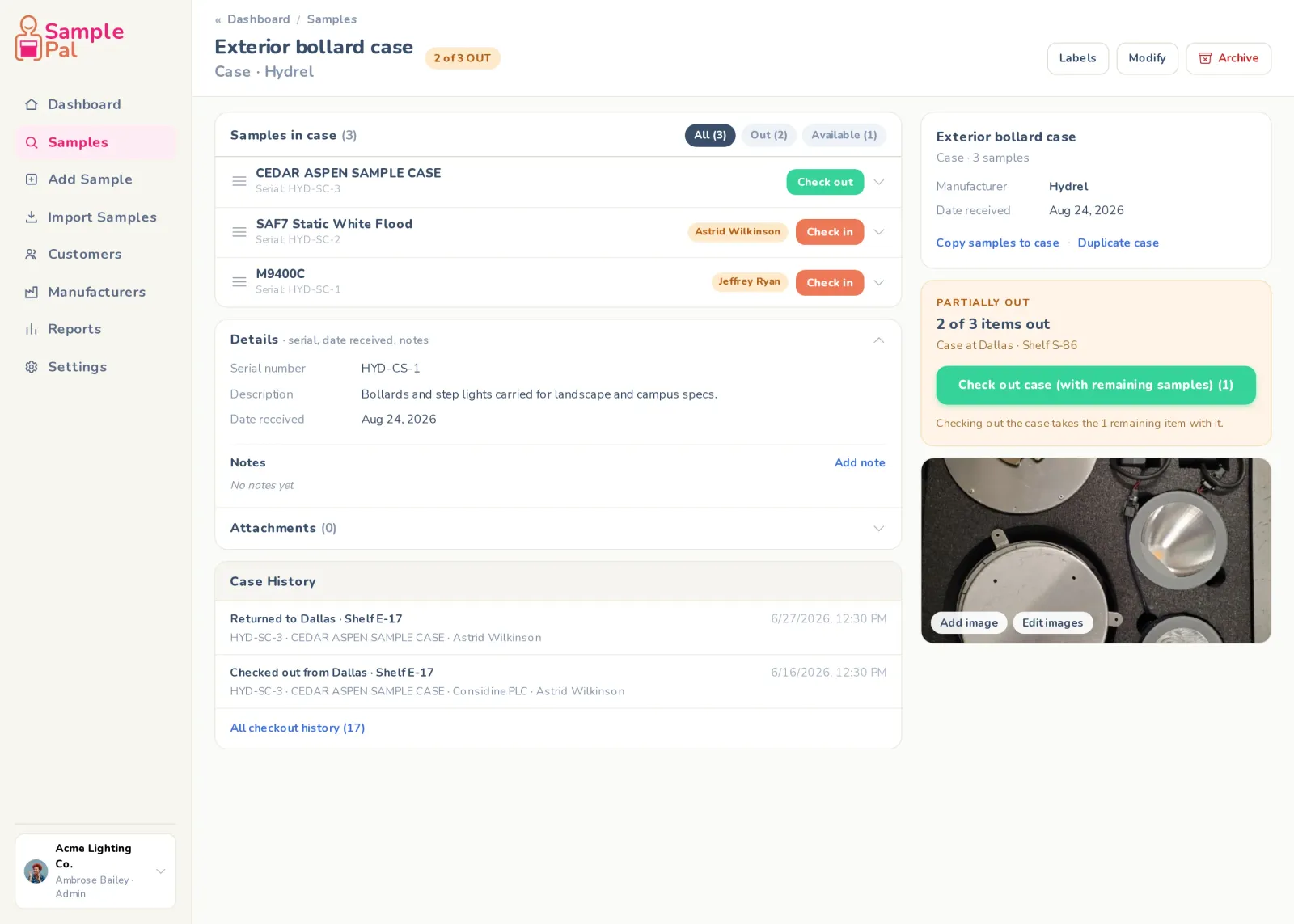Check in the SAF7 Static White Flood sample

point(830,232)
